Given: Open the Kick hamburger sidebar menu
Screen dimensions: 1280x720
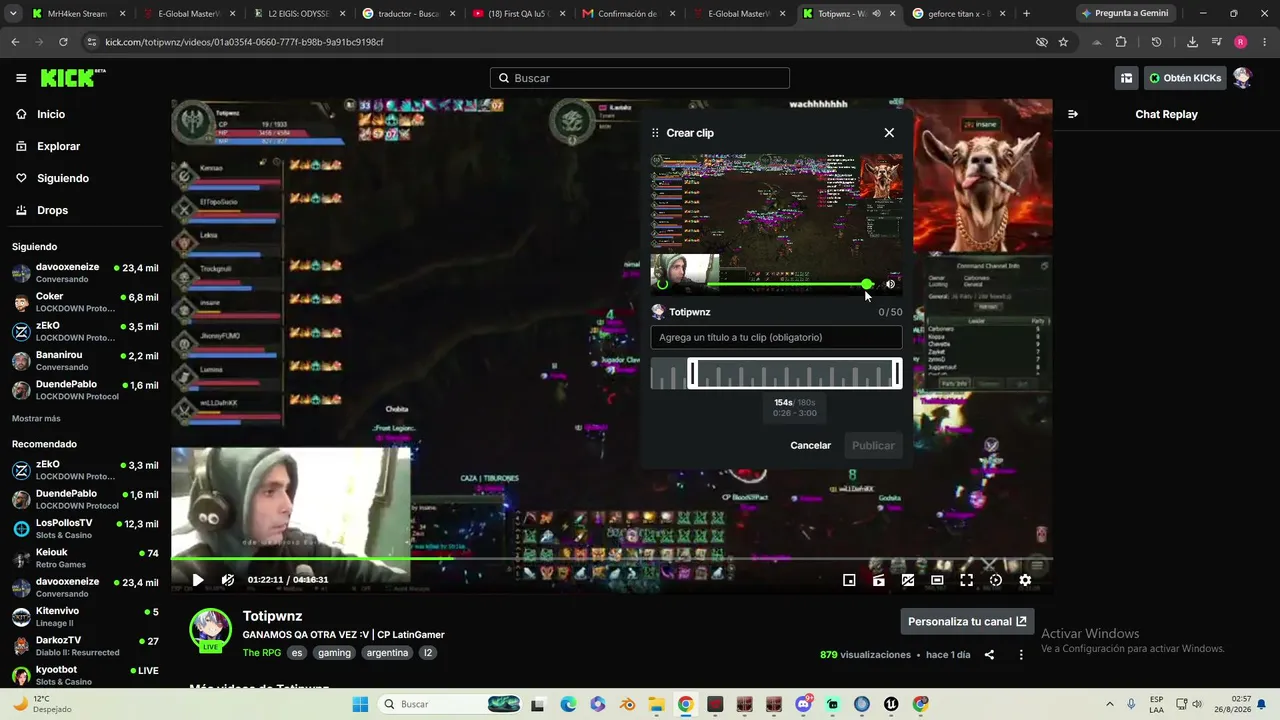Looking at the screenshot, I should point(21,78).
